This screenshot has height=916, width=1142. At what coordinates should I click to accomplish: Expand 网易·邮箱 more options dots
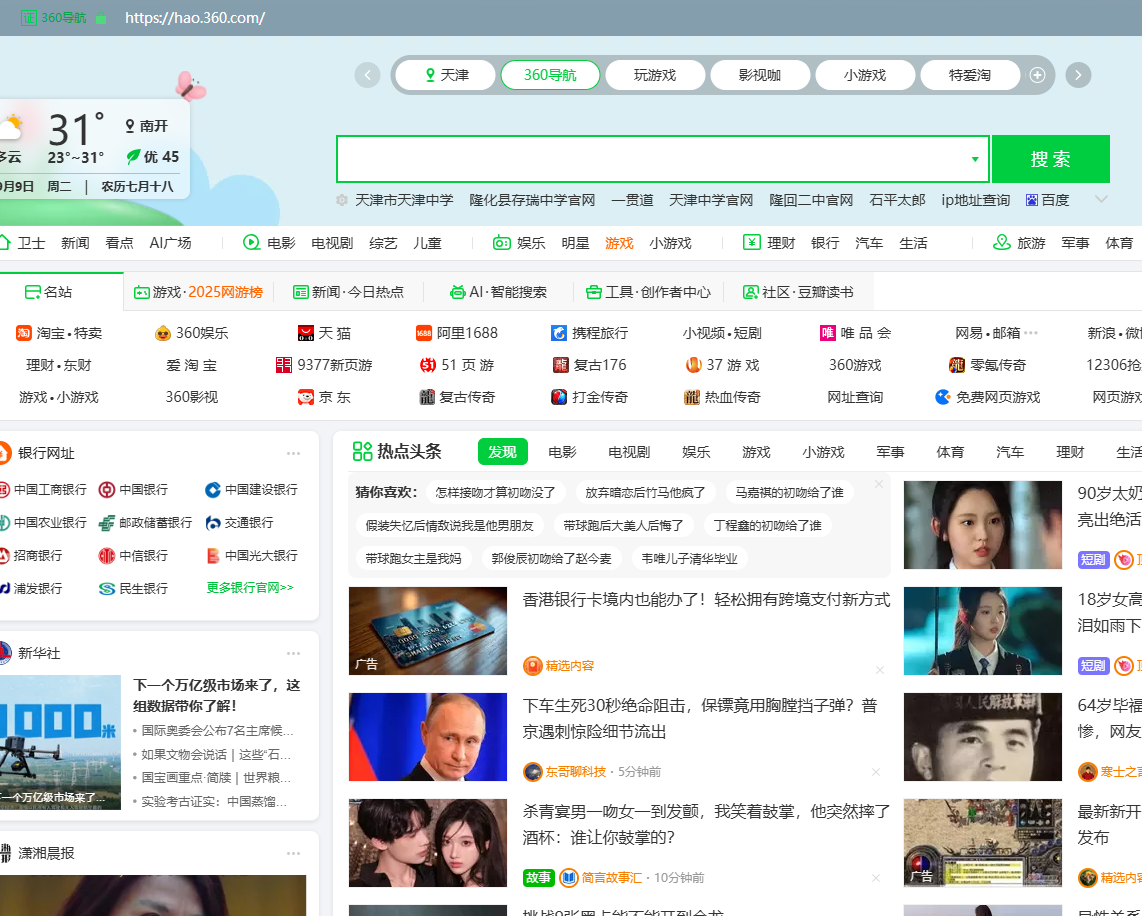1031,333
